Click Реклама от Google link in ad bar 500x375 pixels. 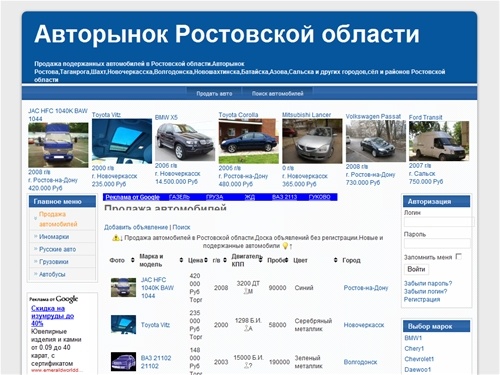[x=133, y=197]
